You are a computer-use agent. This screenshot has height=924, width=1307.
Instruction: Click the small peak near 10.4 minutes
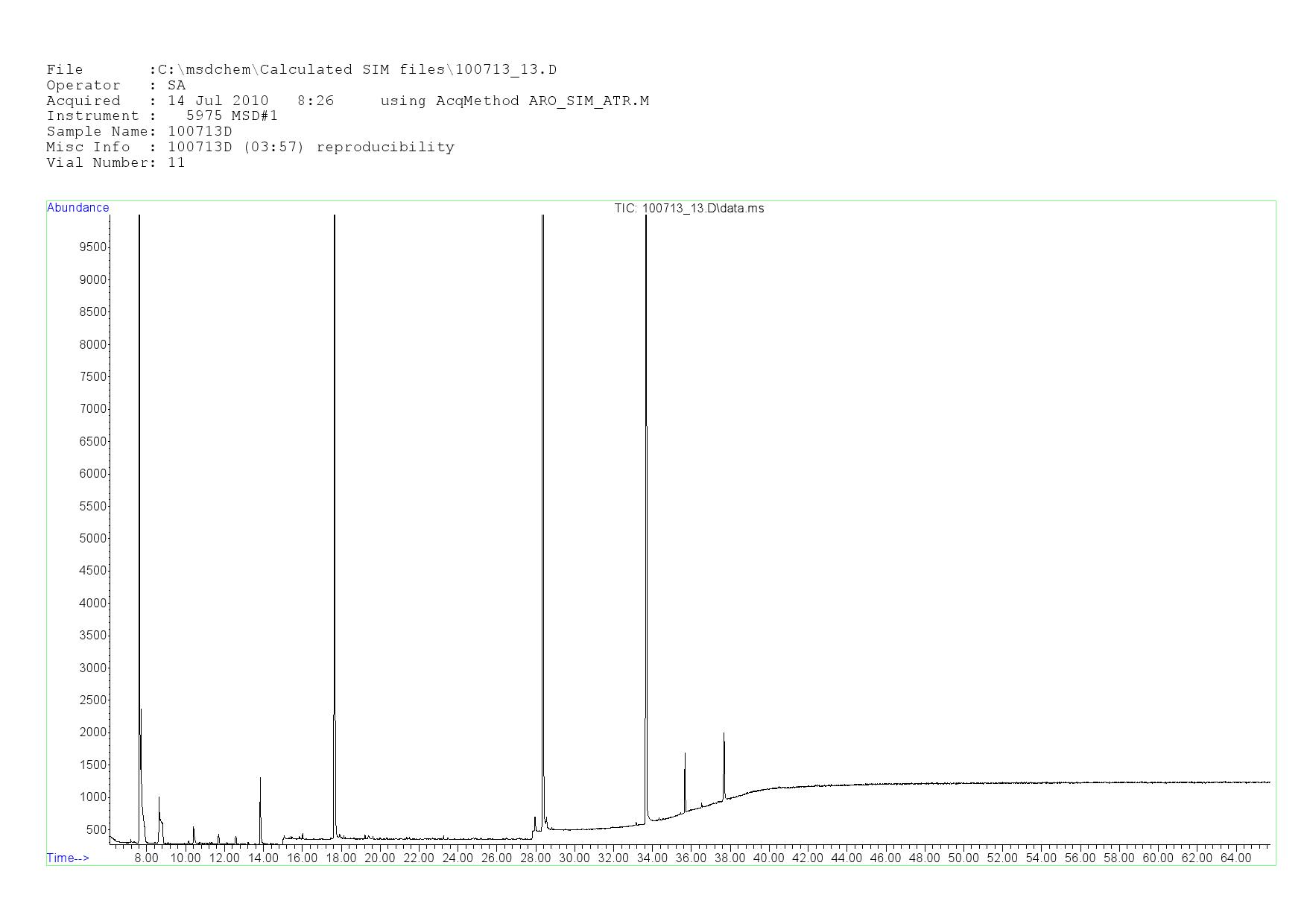(x=194, y=829)
